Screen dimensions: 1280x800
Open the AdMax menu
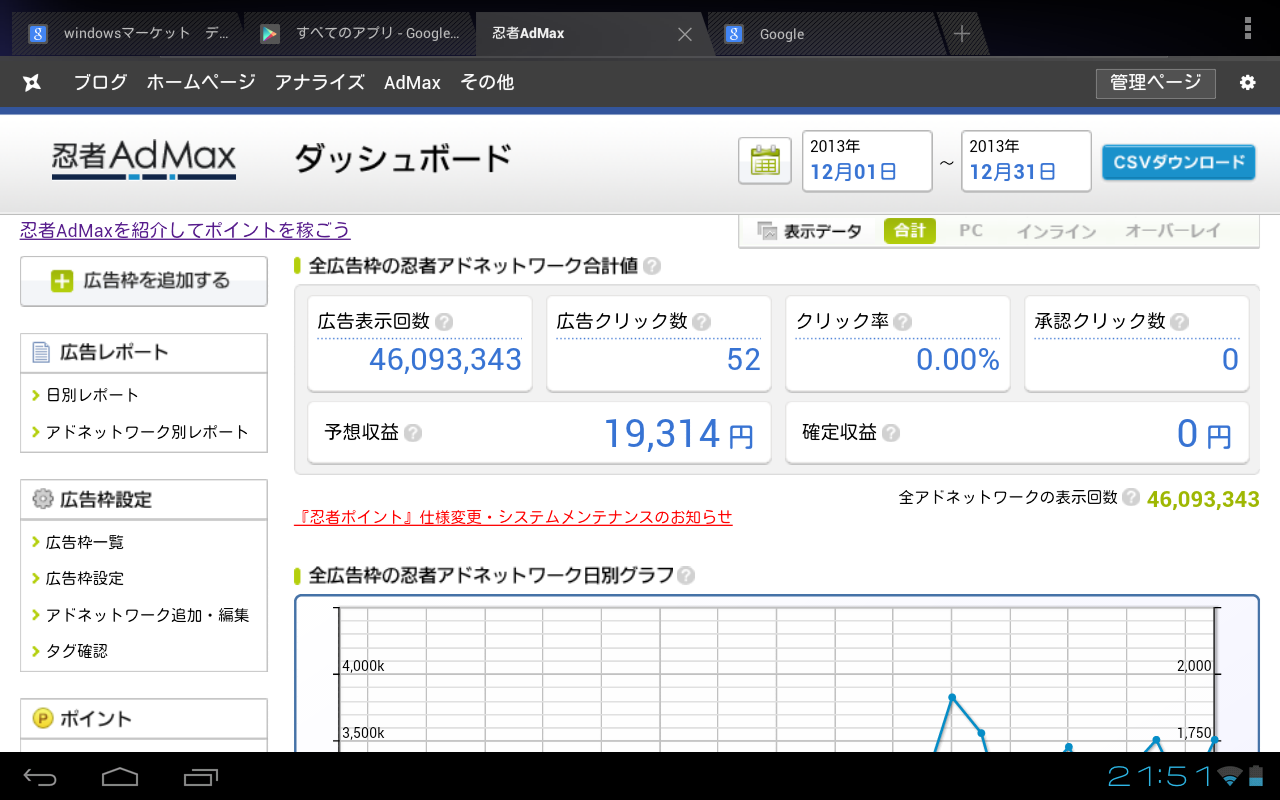point(412,83)
